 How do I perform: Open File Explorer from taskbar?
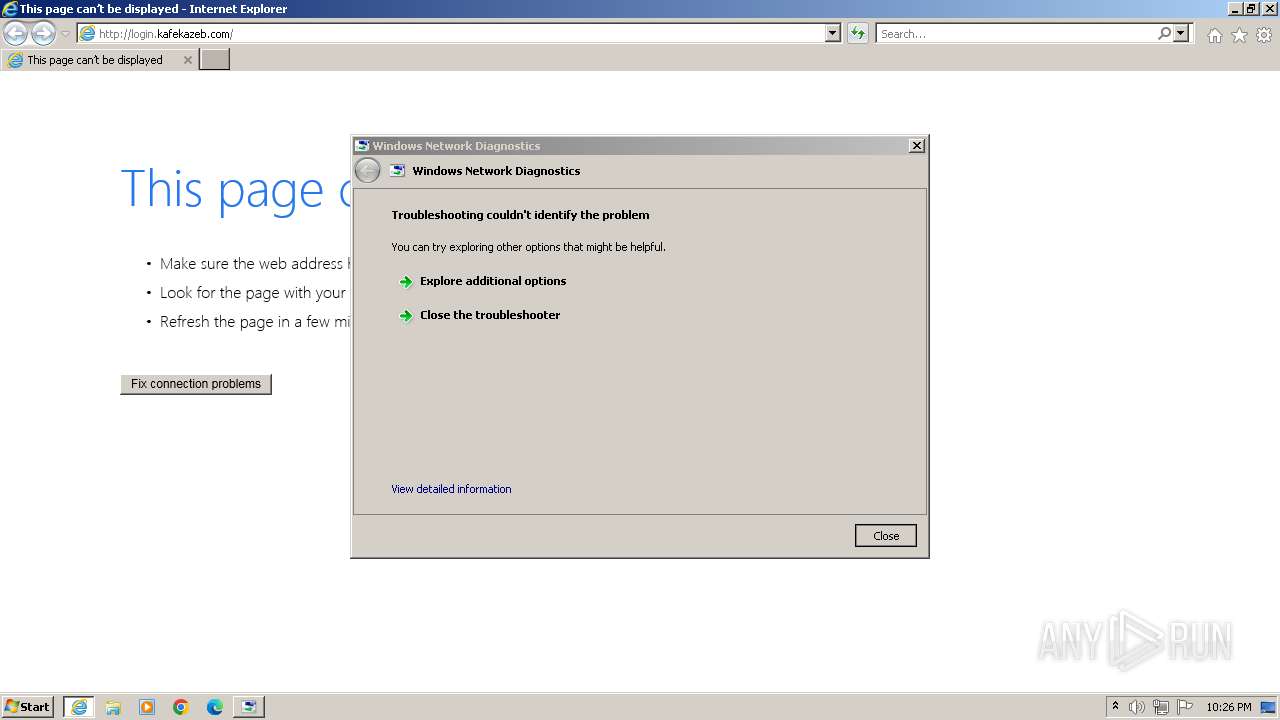(113, 707)
